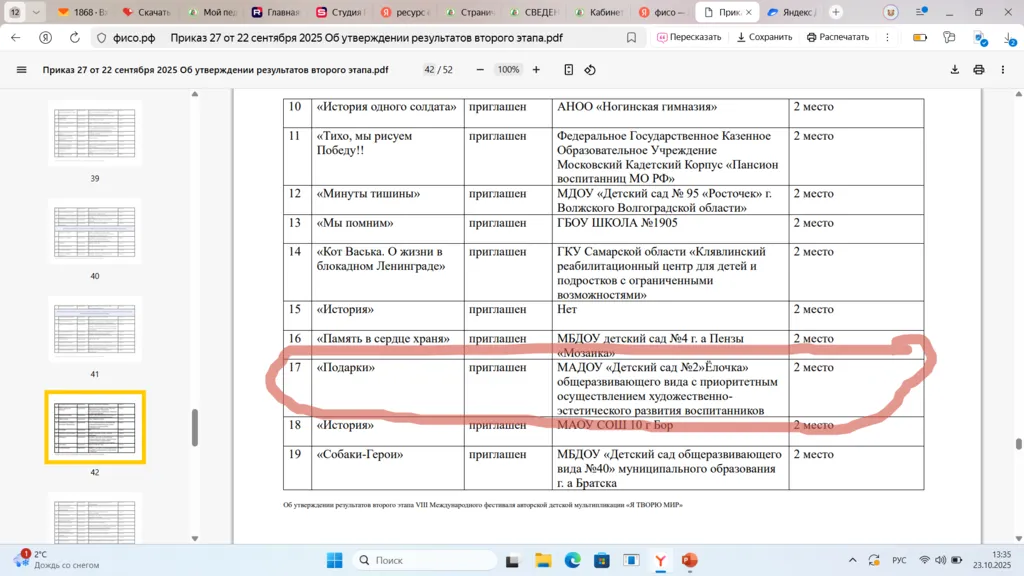Print the PDF from the viewer toolbar
Viewport: 1024px width, 576px height.
click(979, 70)
